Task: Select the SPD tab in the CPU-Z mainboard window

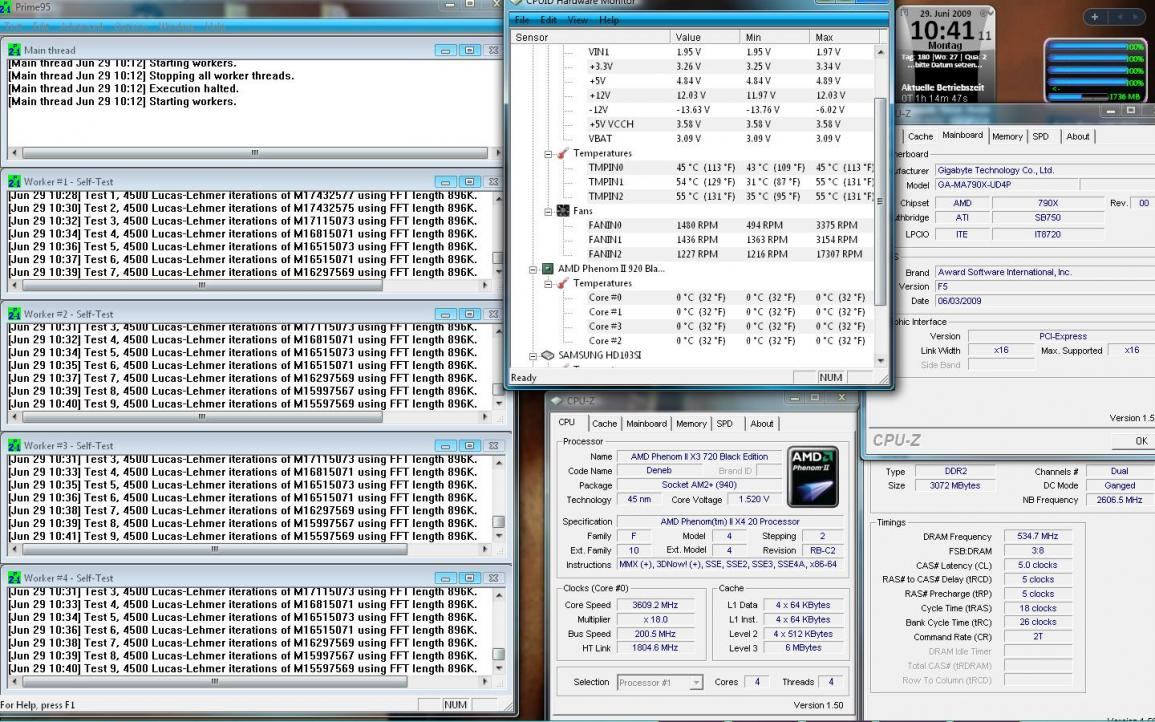Action: [1040, 136]
